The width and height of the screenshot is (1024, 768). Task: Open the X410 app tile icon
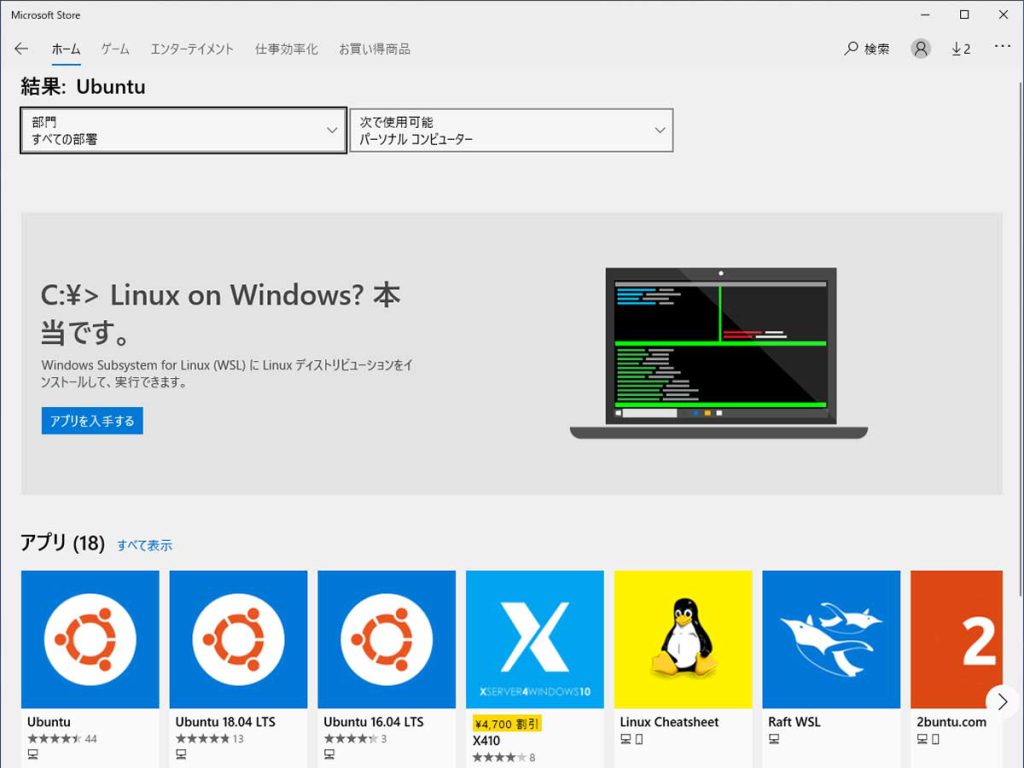(535, 639)
